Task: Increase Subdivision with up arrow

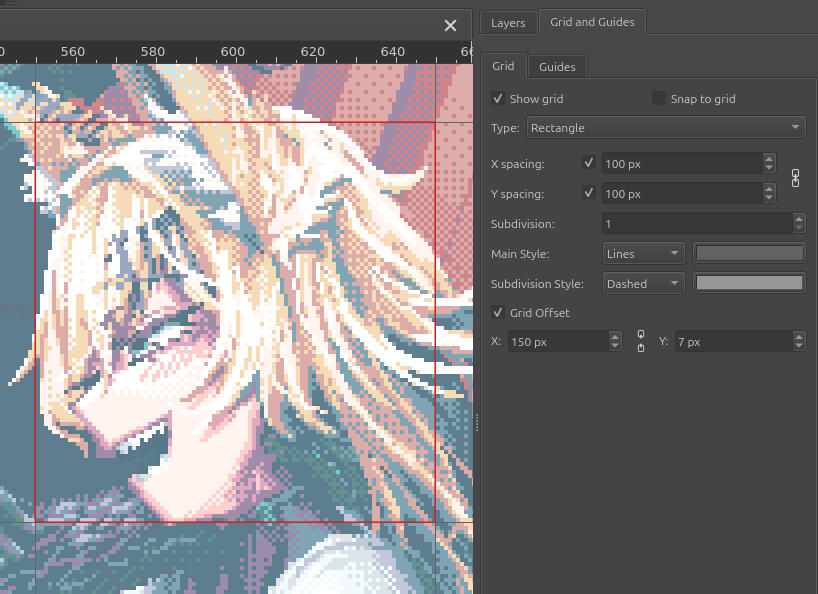Action: pos(799,219)
